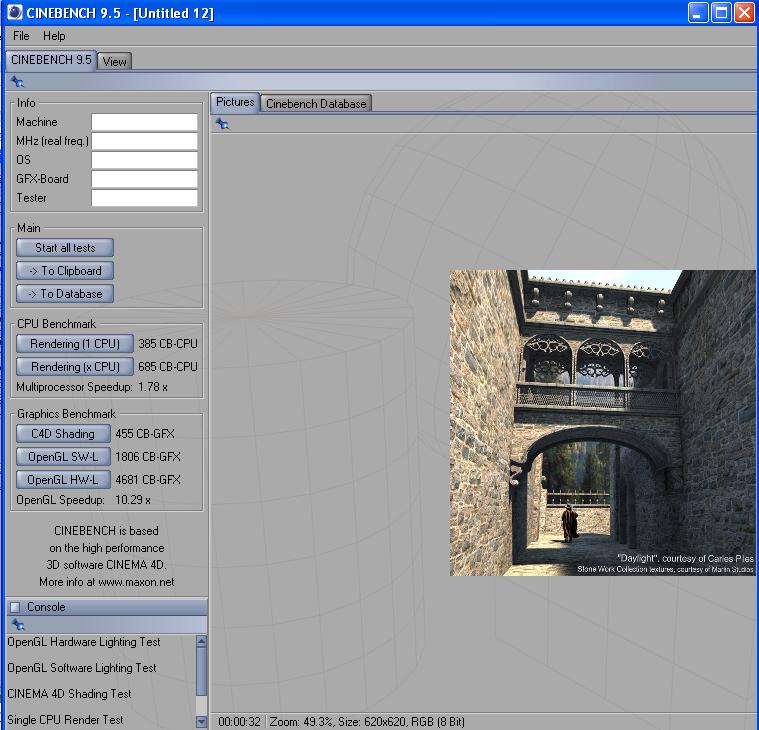Click the console scrollbar down arrow
The width and height of the screenshot is (759, 730).
click(x=201, y=722)
